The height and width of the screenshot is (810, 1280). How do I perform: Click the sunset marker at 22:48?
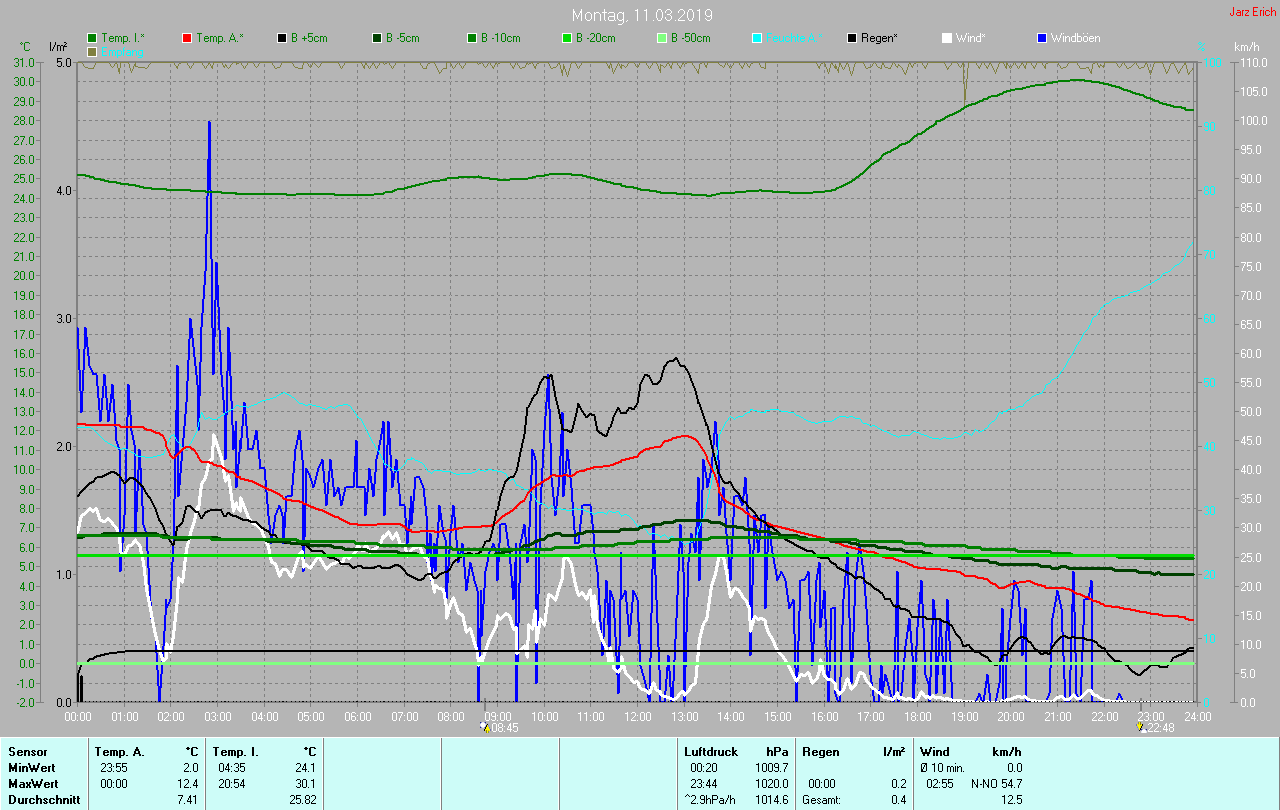[1143, 727]
